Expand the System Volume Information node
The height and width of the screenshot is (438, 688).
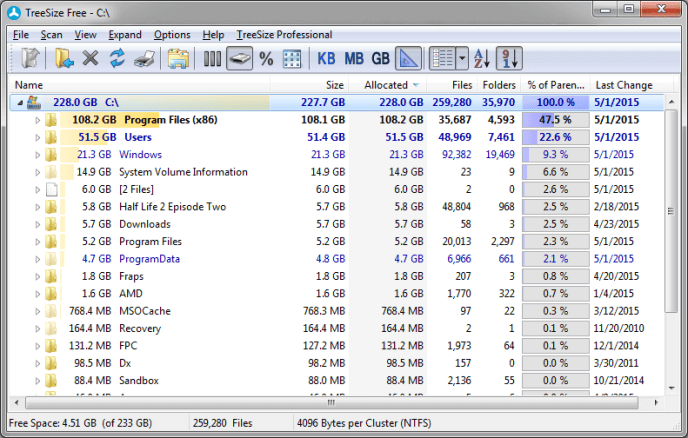click(x=37, y=172)
